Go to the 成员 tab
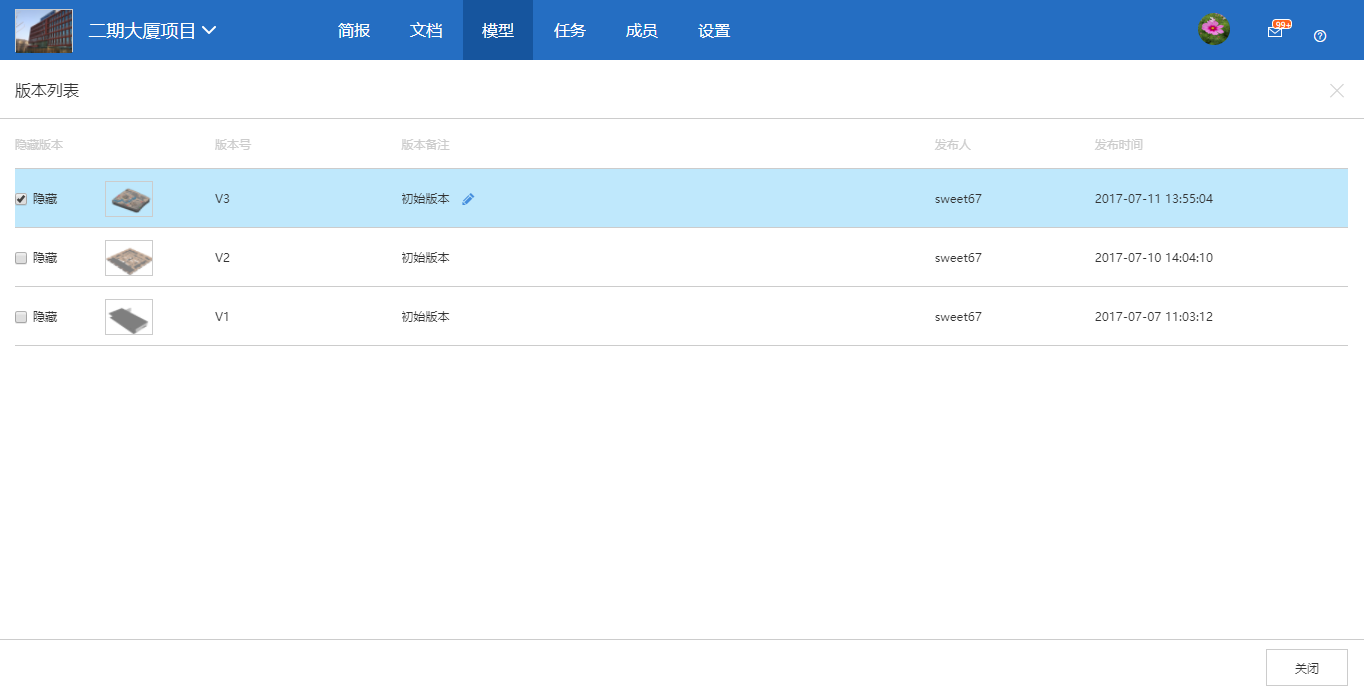Image resolution: width=1364 pixels, height=691 pixels. (x=642, y=31)
